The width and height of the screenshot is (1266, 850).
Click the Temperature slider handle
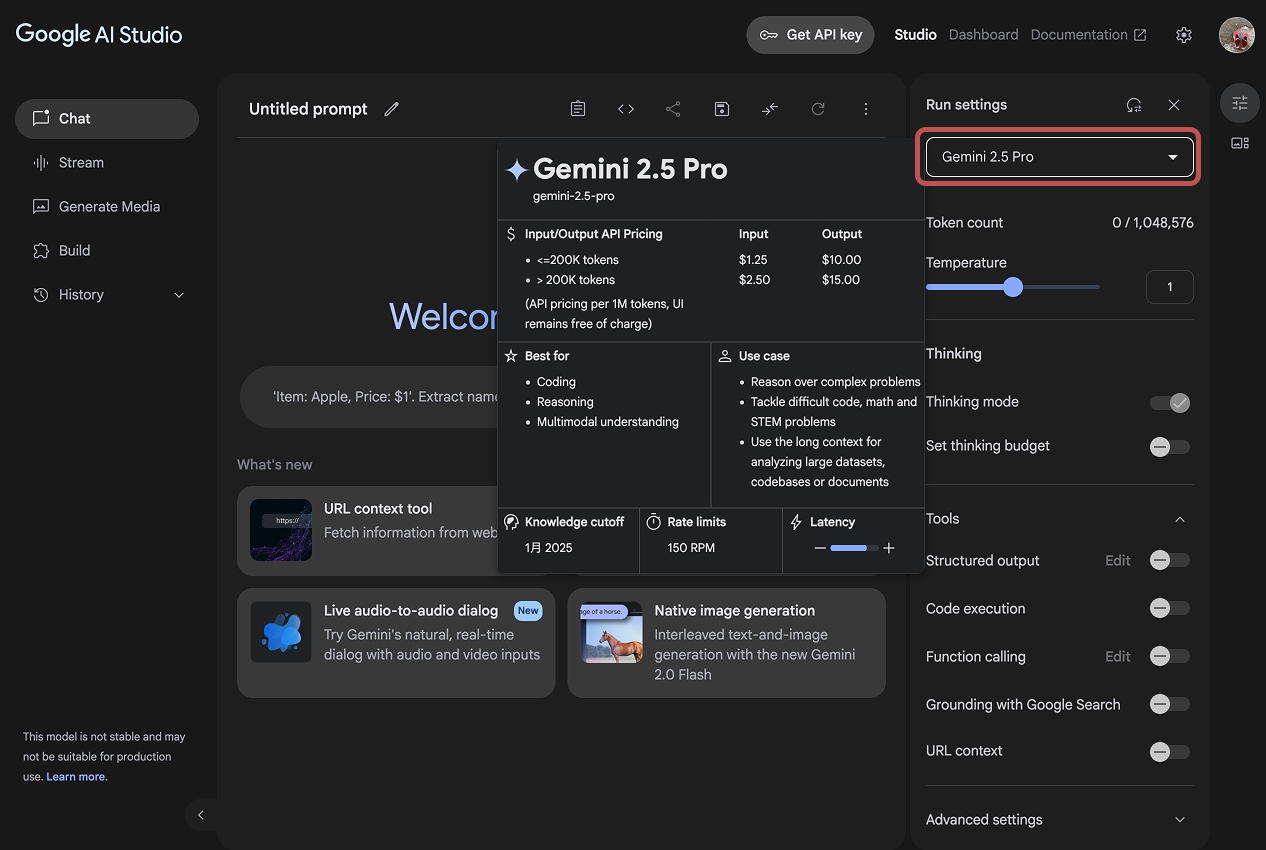pyautogui.click(x=1013, y=287)
